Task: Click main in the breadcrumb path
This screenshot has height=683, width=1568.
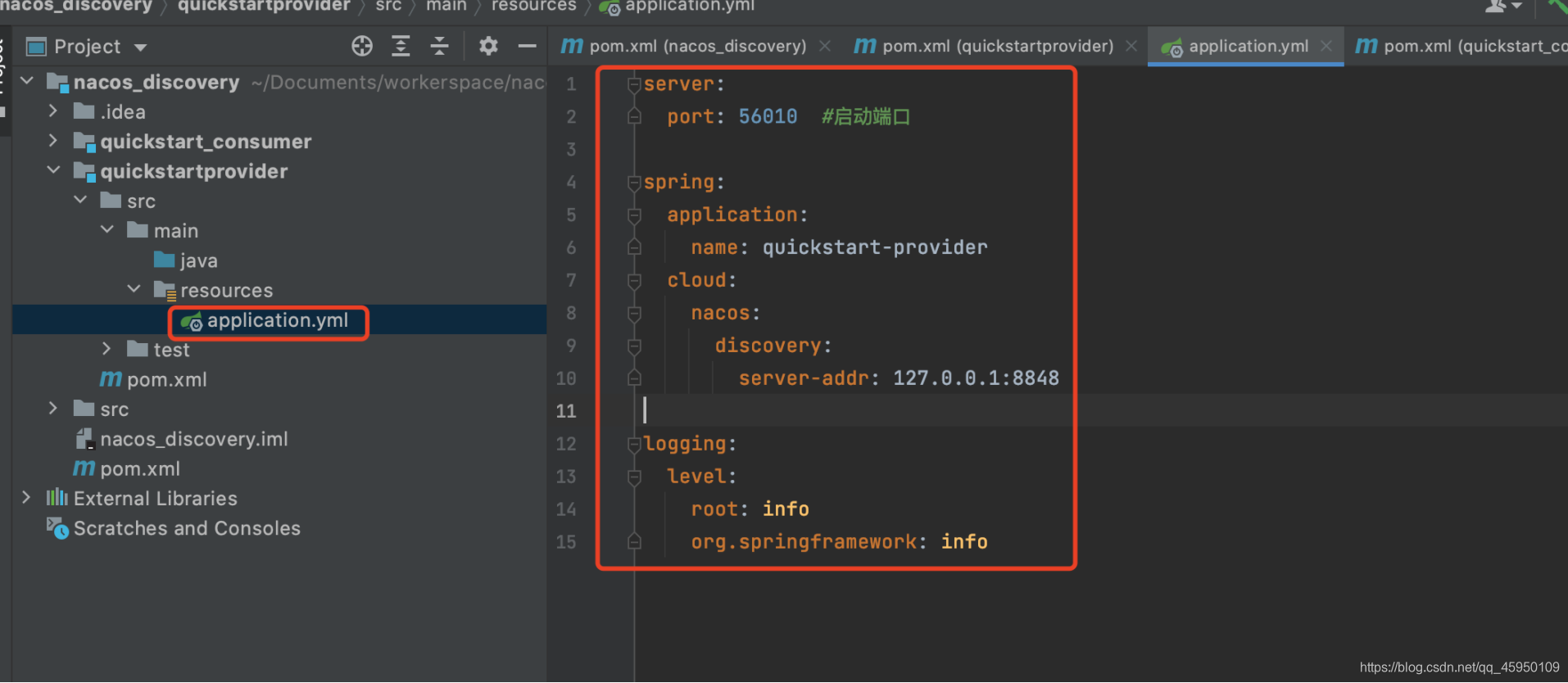Action: tap(446, 6)
